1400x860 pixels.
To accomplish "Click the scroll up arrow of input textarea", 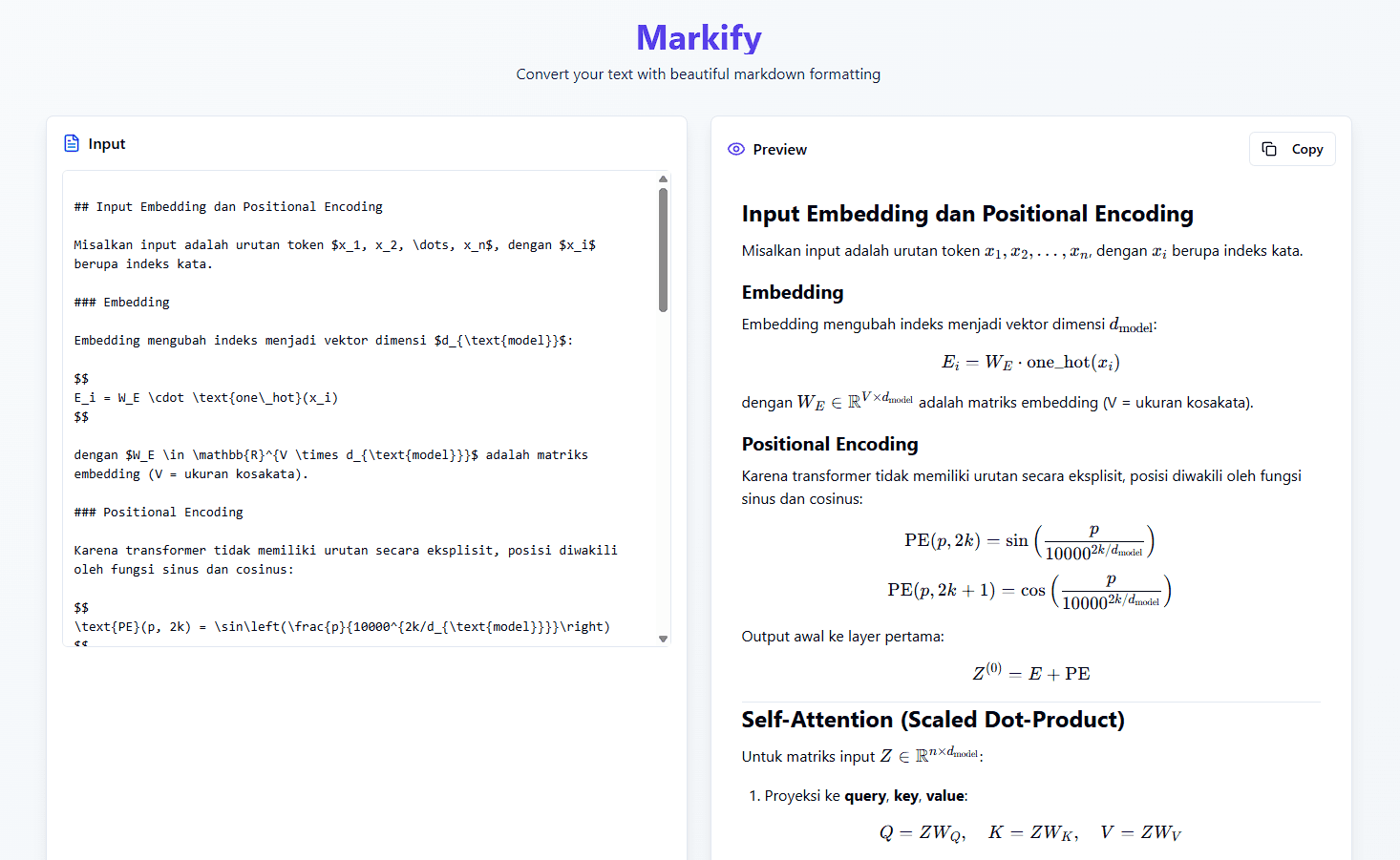I will pos(663,178).
